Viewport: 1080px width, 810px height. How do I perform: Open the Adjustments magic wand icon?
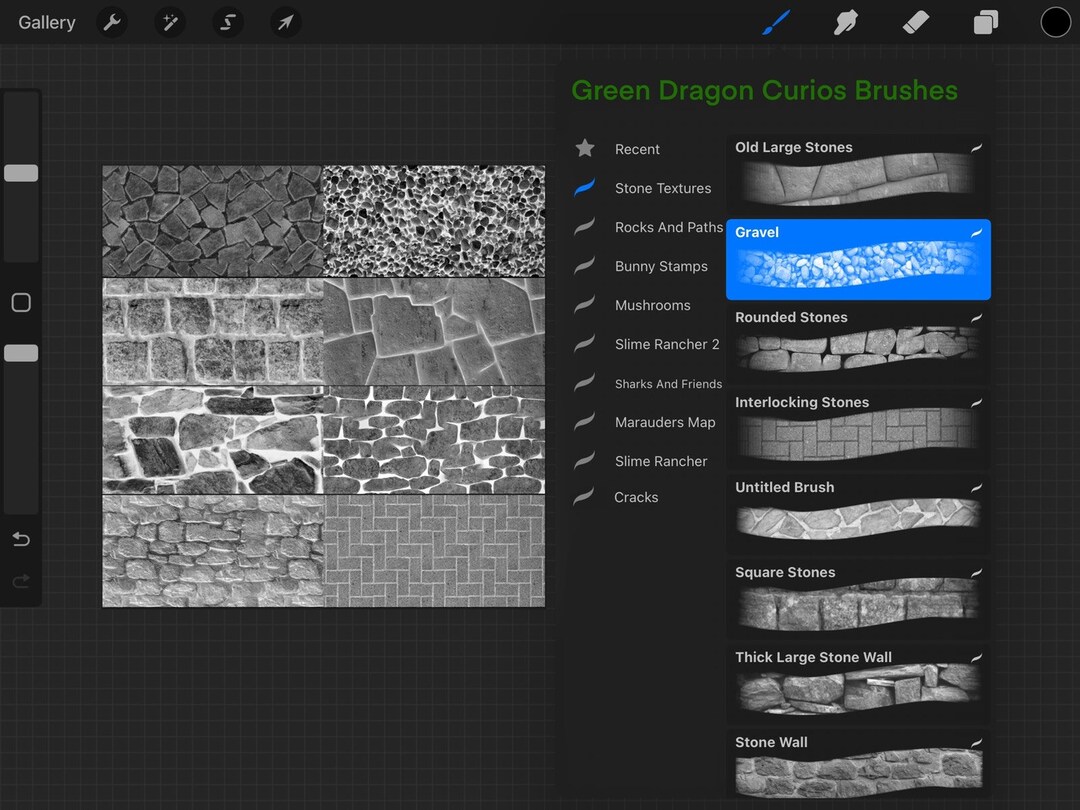point(170,22)
